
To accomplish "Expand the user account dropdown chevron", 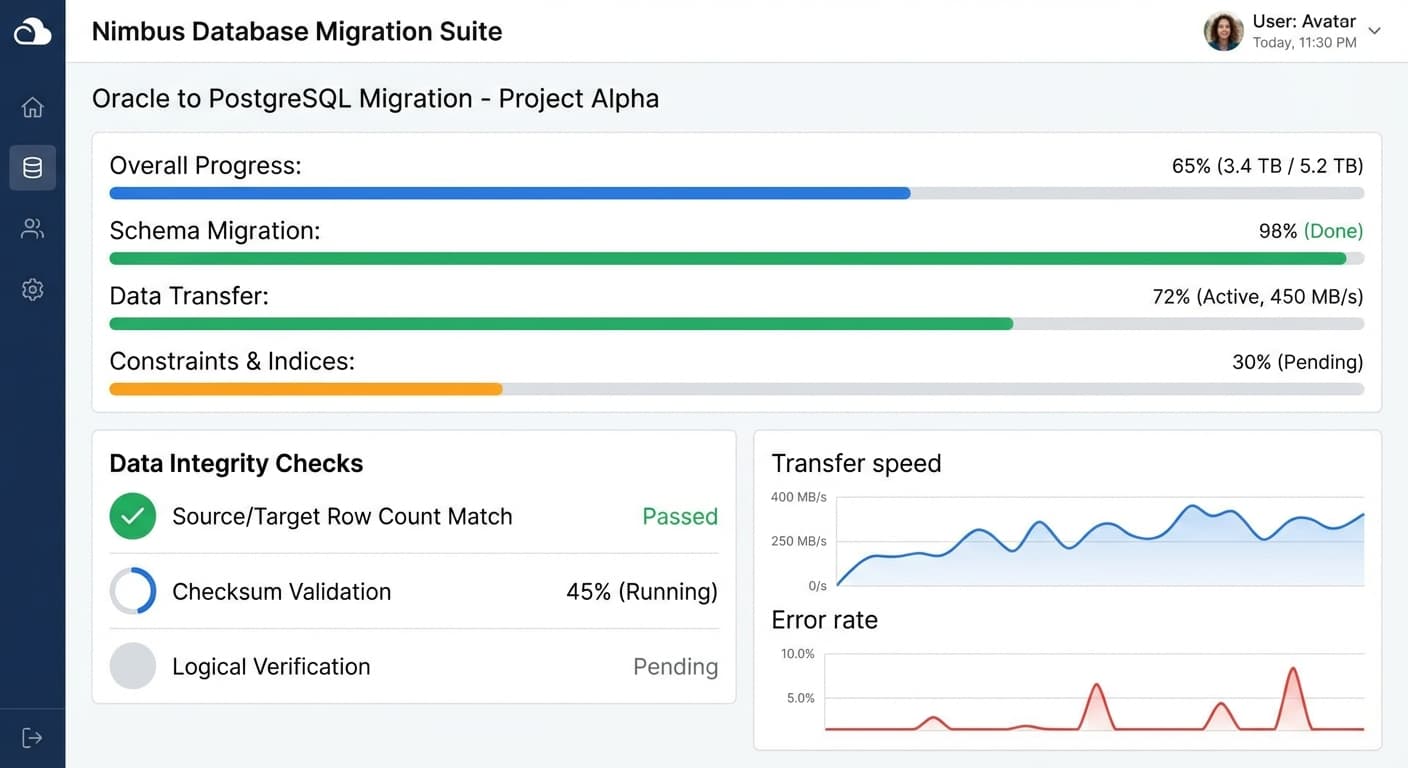I will coord(1374,31).
